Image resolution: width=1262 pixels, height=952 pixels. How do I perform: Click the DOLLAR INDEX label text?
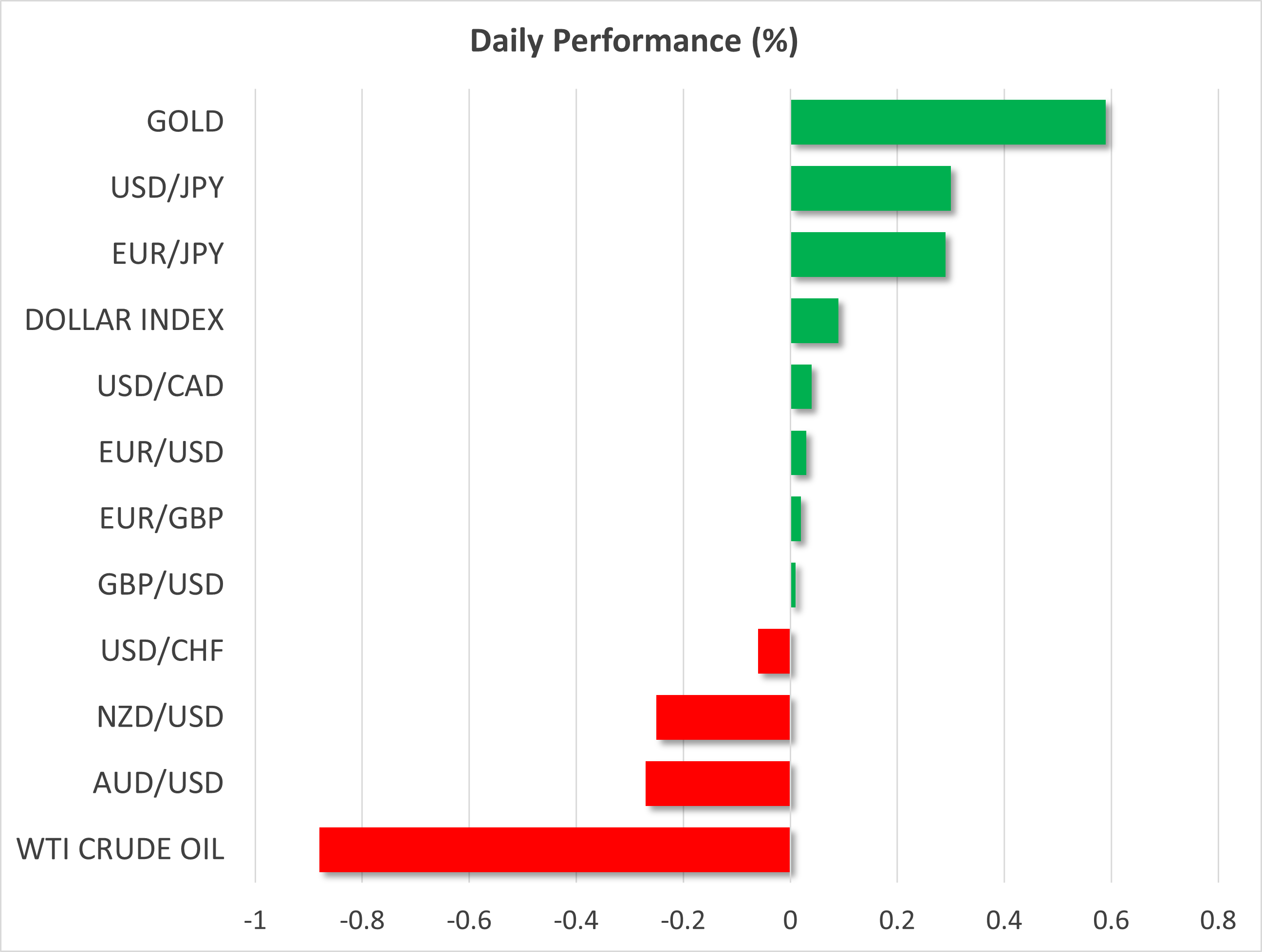(x=124, y=320)
